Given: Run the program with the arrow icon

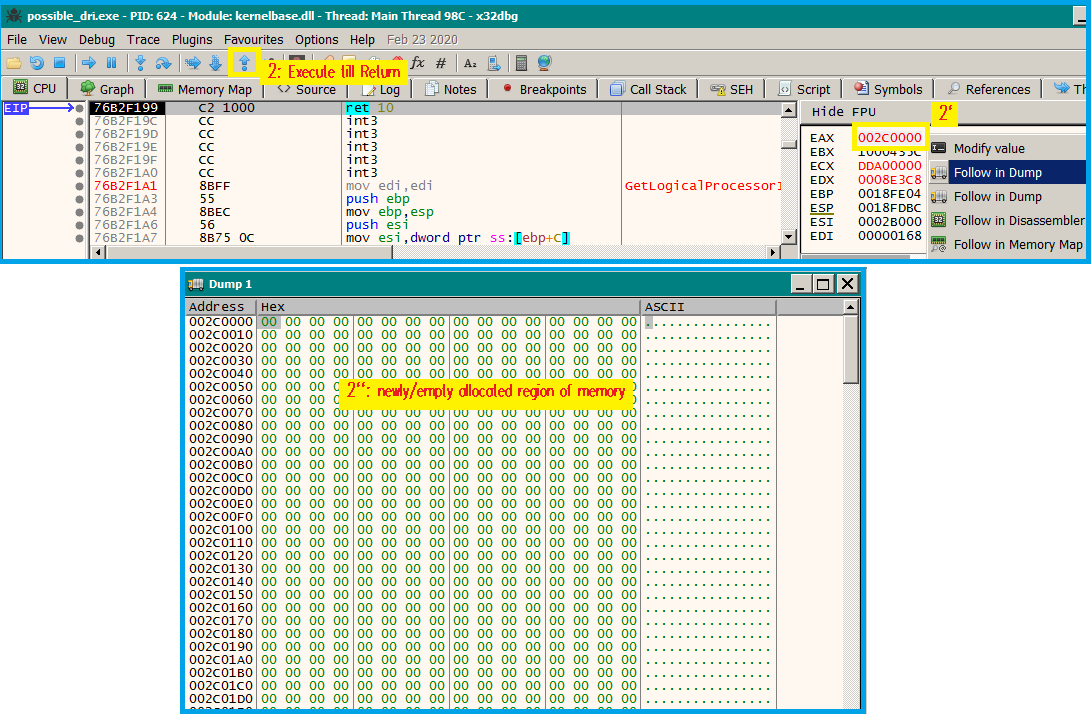Looking at the screenshot, I should tap(89, 63).
